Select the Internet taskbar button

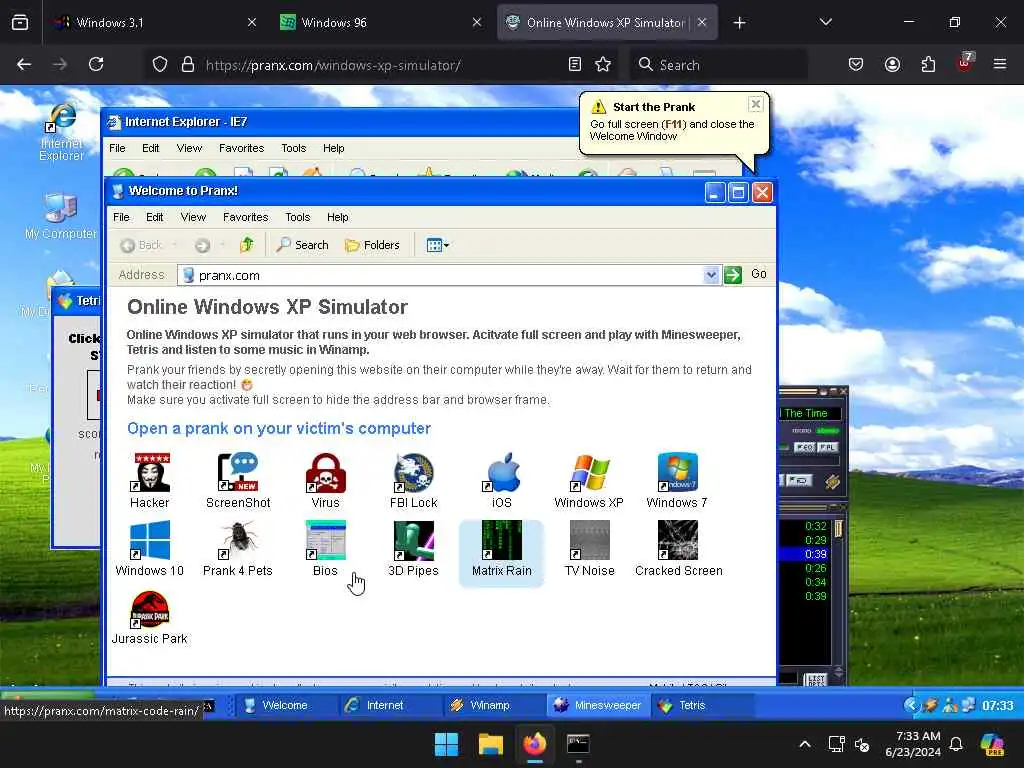(x=389, y=705)
